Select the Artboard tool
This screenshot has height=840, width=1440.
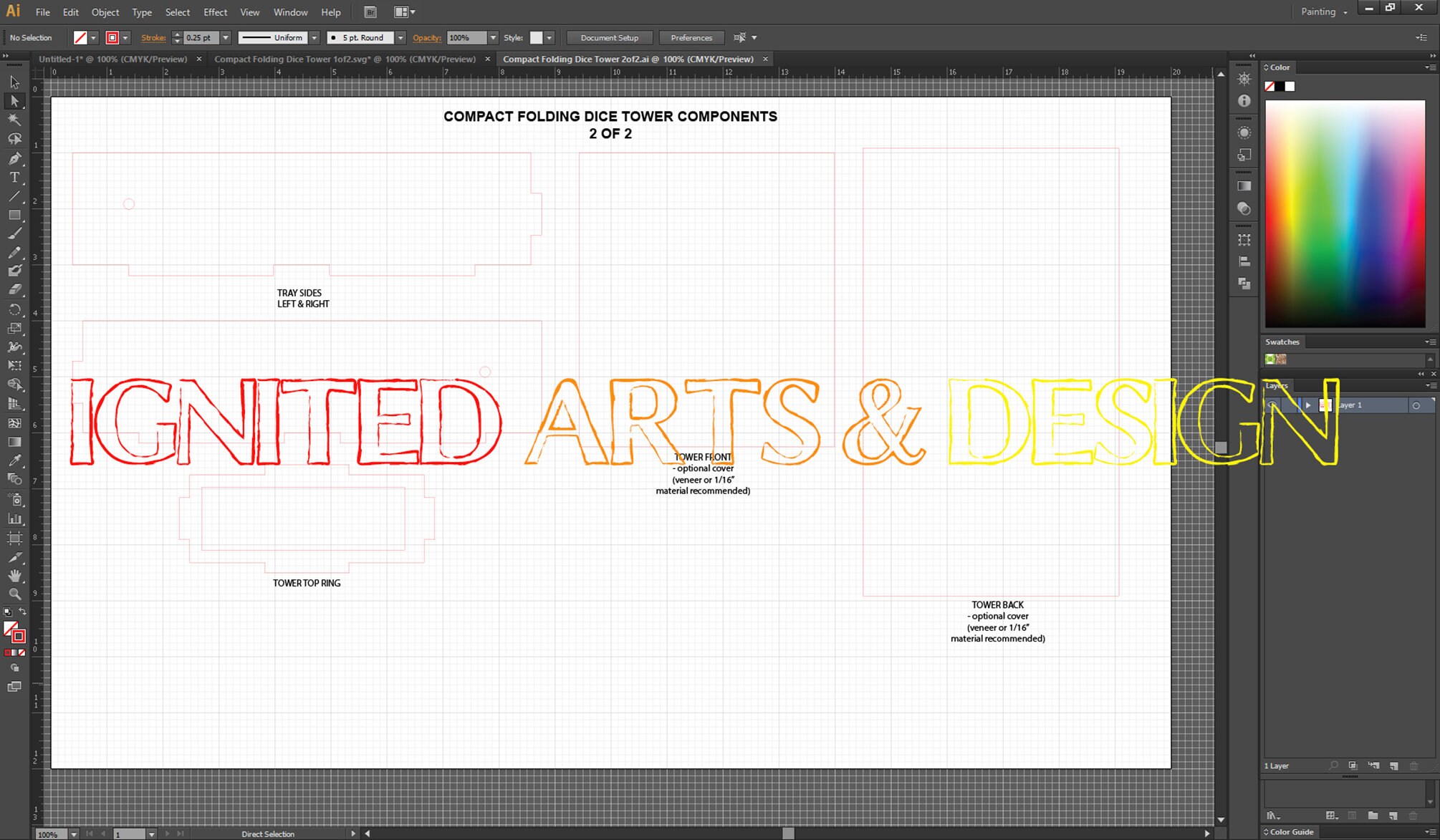(x=14, y=538)
